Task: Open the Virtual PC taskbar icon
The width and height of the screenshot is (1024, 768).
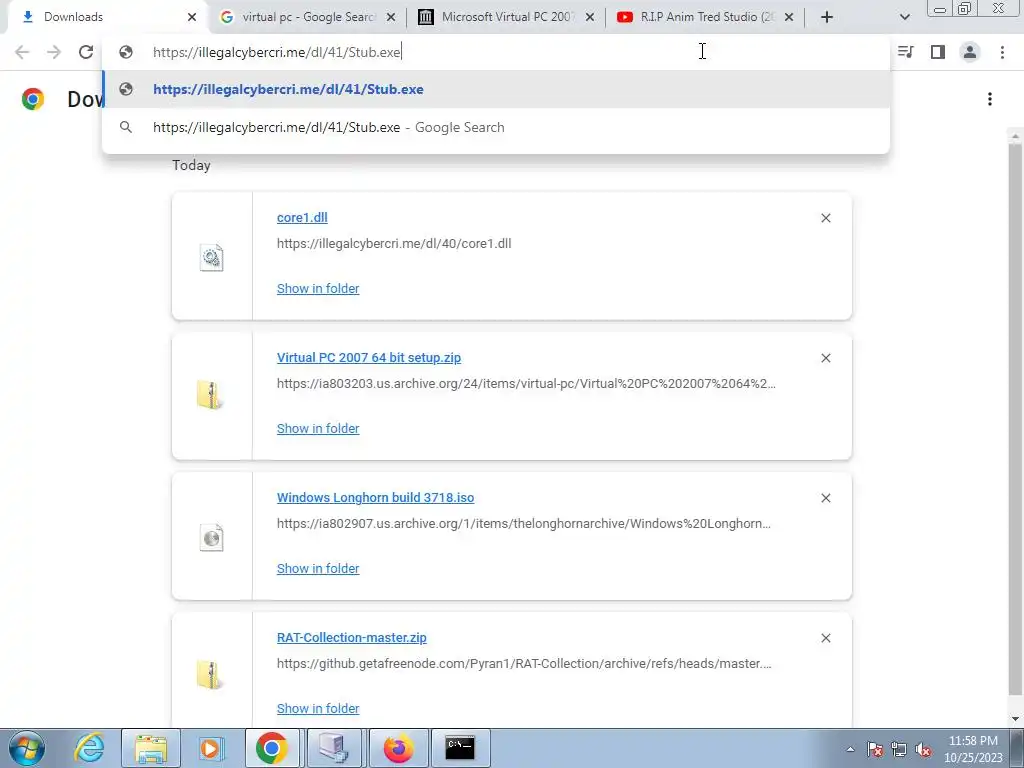Action: pos(334,748)
